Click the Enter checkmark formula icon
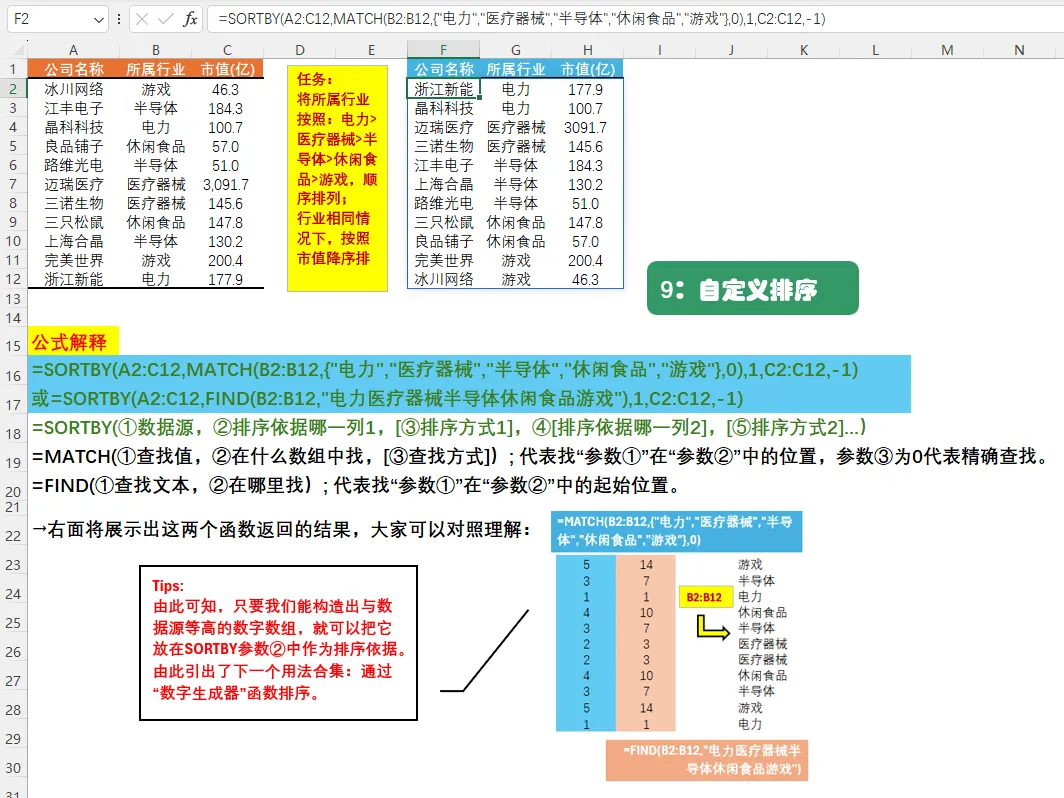The width and height of the screenshot is (1064, 798). point(165,19)
